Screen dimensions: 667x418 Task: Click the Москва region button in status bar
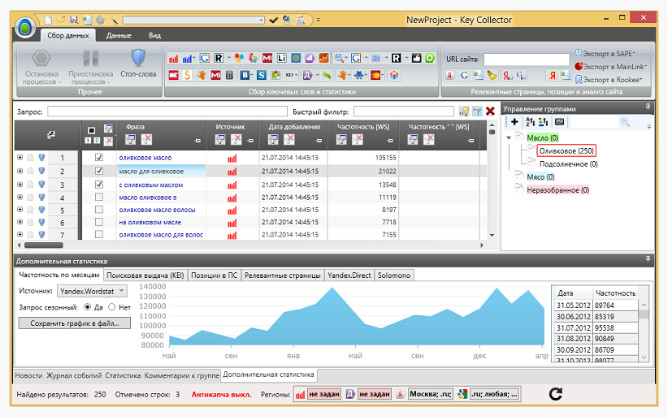pyautogui.click(x=425, y=396)
